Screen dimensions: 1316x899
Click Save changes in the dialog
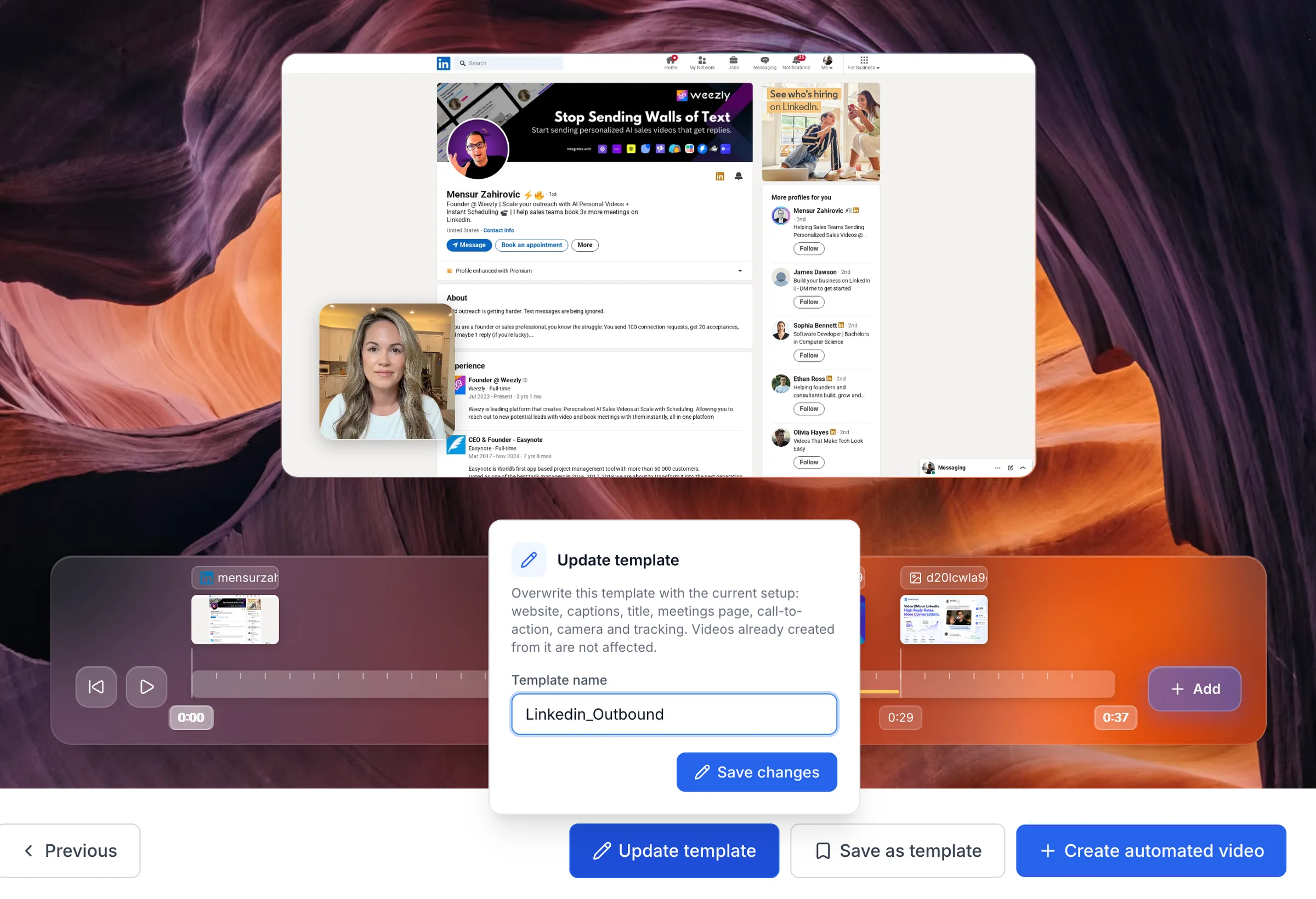[x=757, y=772]
